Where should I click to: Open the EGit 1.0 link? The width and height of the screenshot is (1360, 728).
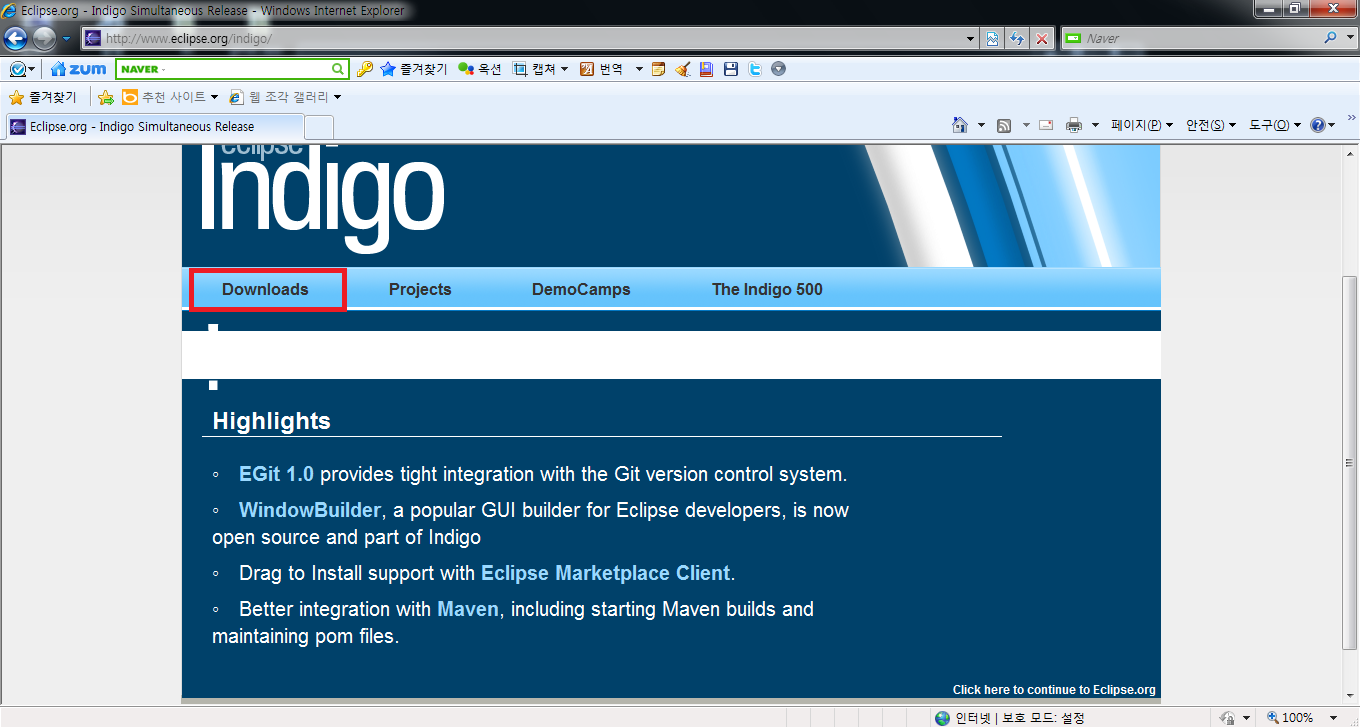coord(276,474)
